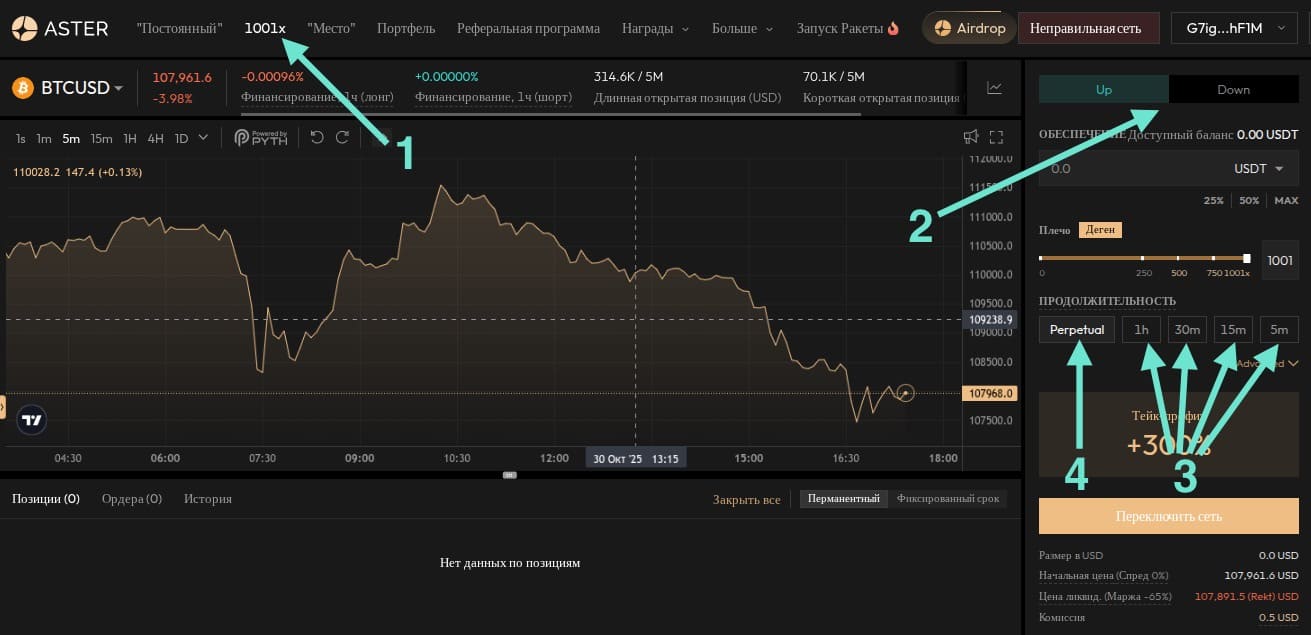1311x635 pixels.
Task: Expand the Награды menu
Action: pyautogui.click(x=655, y=29)
